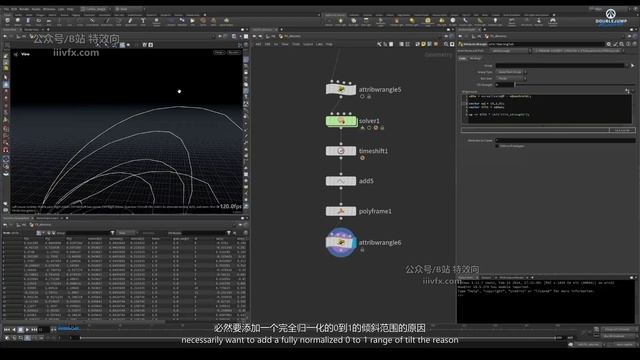The image size is (640, 360).
Task: Open expression editor icon above VEXpression
Action: pyautogui.click(x=627, y=91)
